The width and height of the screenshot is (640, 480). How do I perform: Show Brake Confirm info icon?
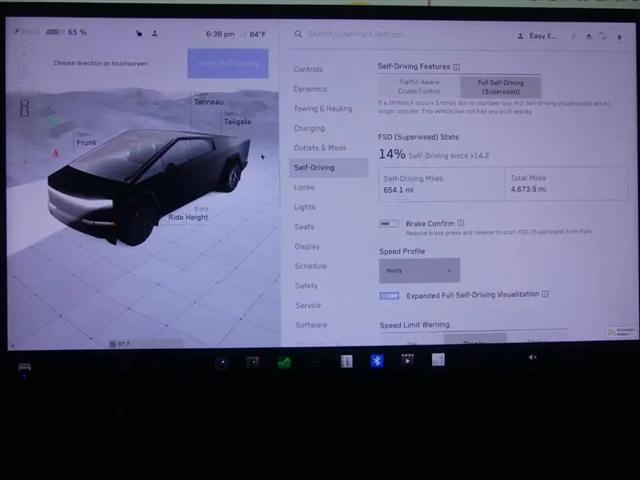pos(460,223)
